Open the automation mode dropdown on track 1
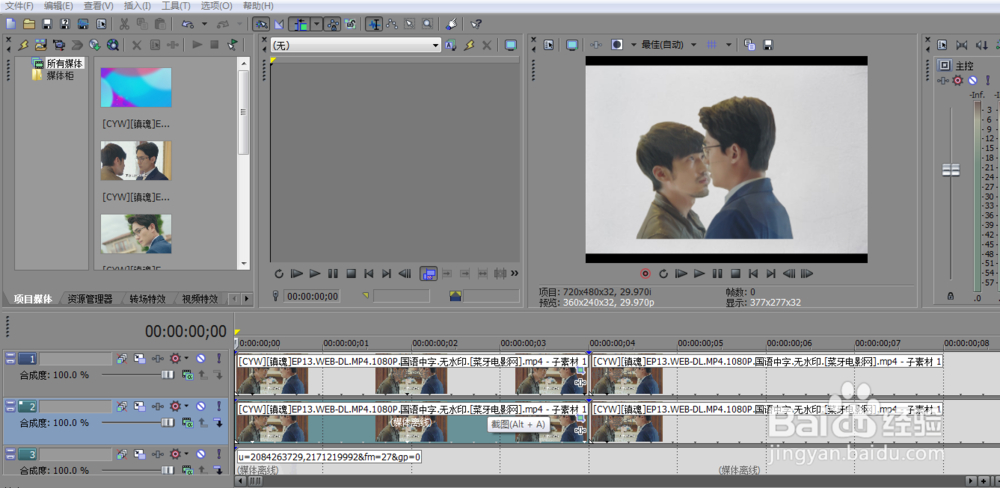The width and height of the screenshot is (1000, 488). click(x=186, y=359)
